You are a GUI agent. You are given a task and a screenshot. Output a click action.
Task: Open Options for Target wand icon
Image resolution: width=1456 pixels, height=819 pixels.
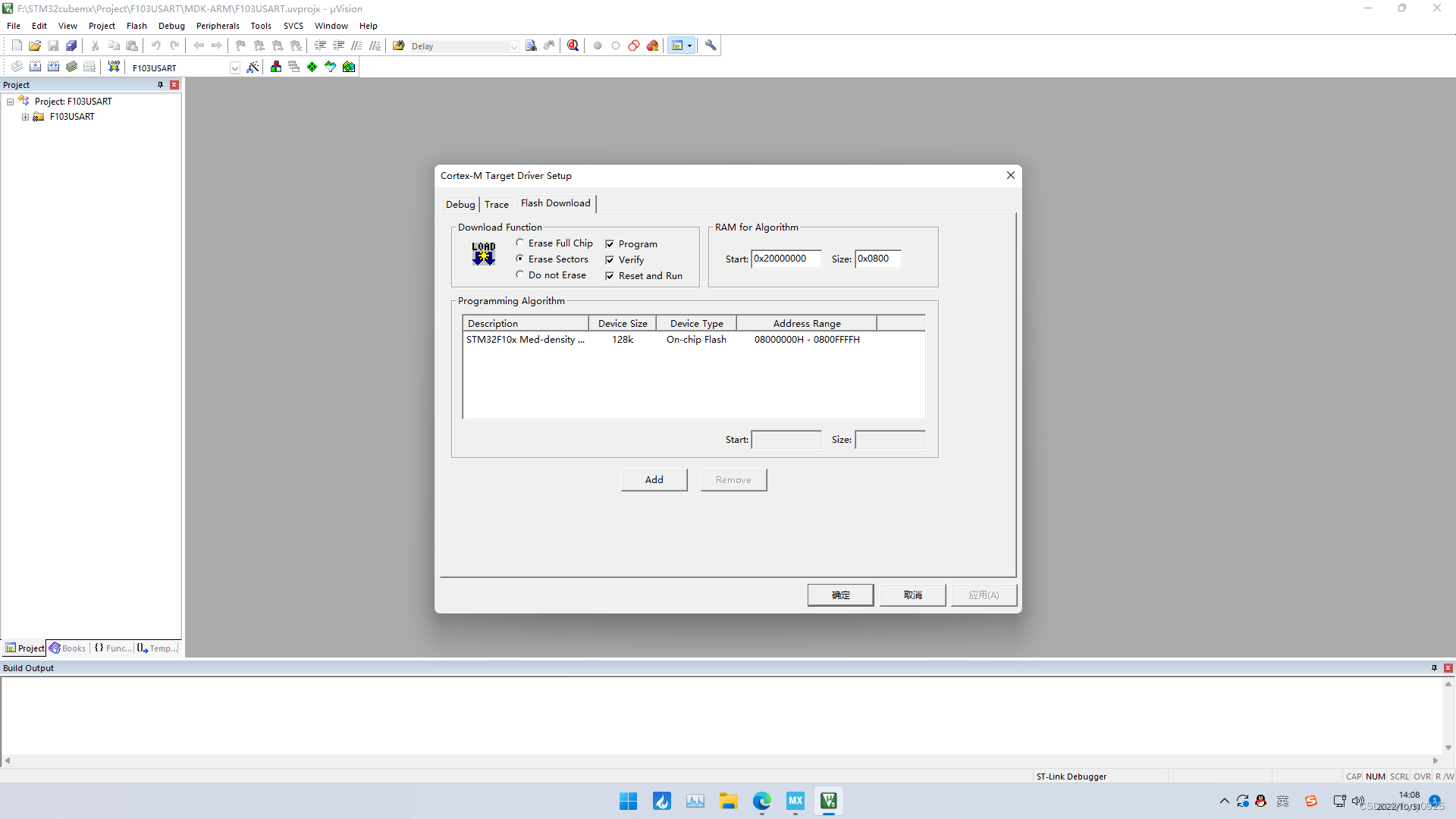click(x=253, y=67)
